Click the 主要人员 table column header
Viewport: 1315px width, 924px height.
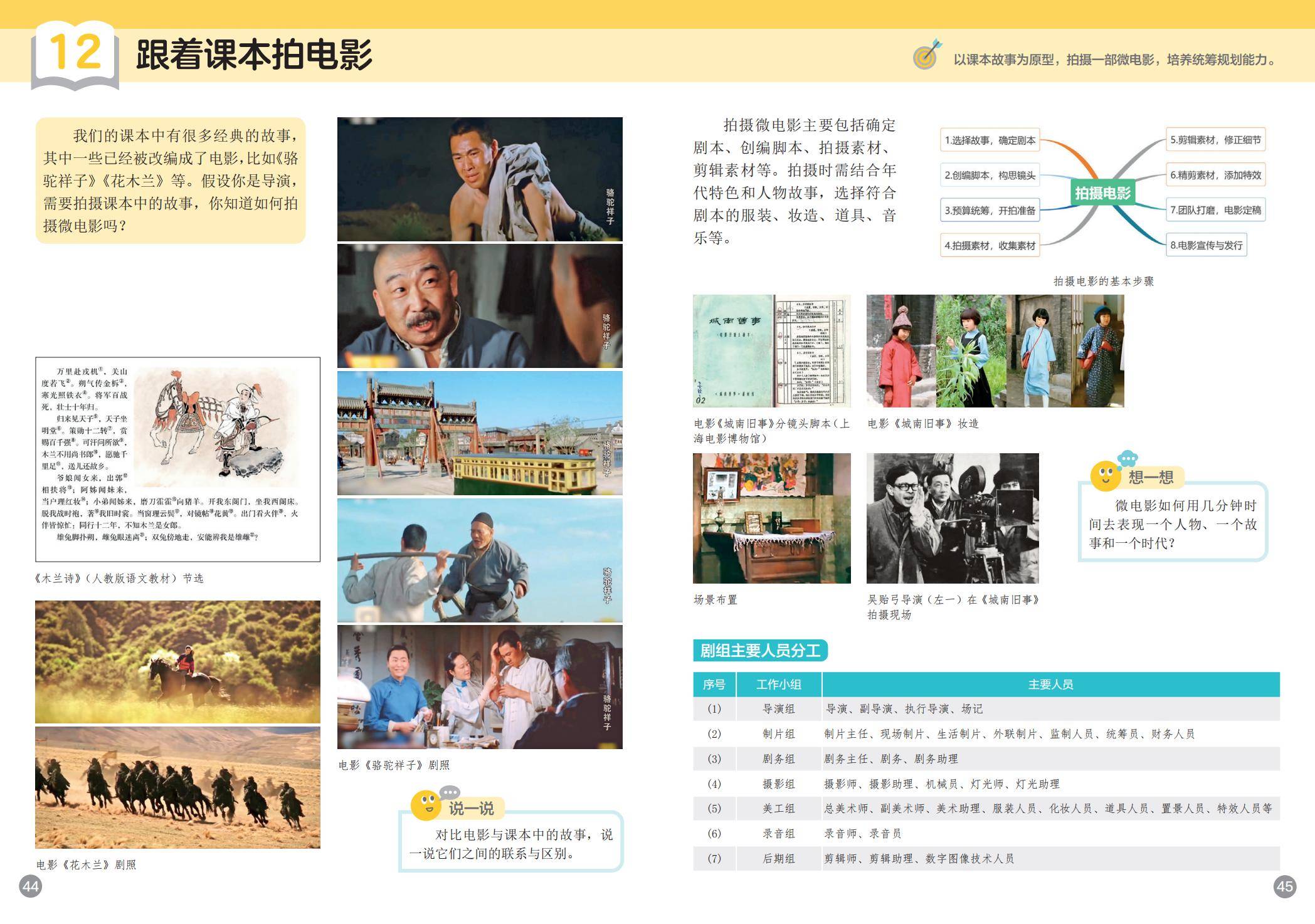[1050, 685]
